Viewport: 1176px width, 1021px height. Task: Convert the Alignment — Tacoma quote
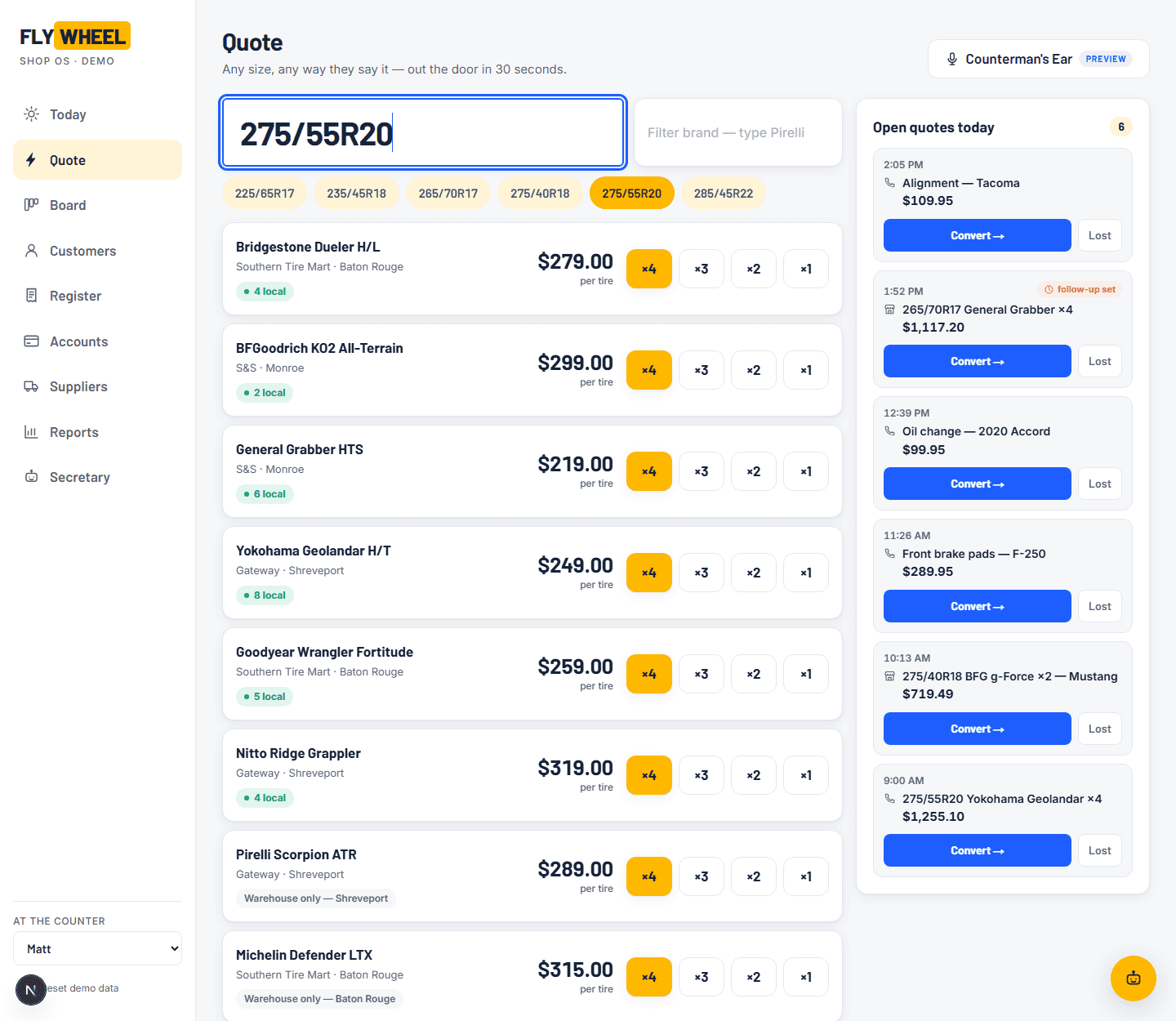pyautogui.click(x=978, y=235)
